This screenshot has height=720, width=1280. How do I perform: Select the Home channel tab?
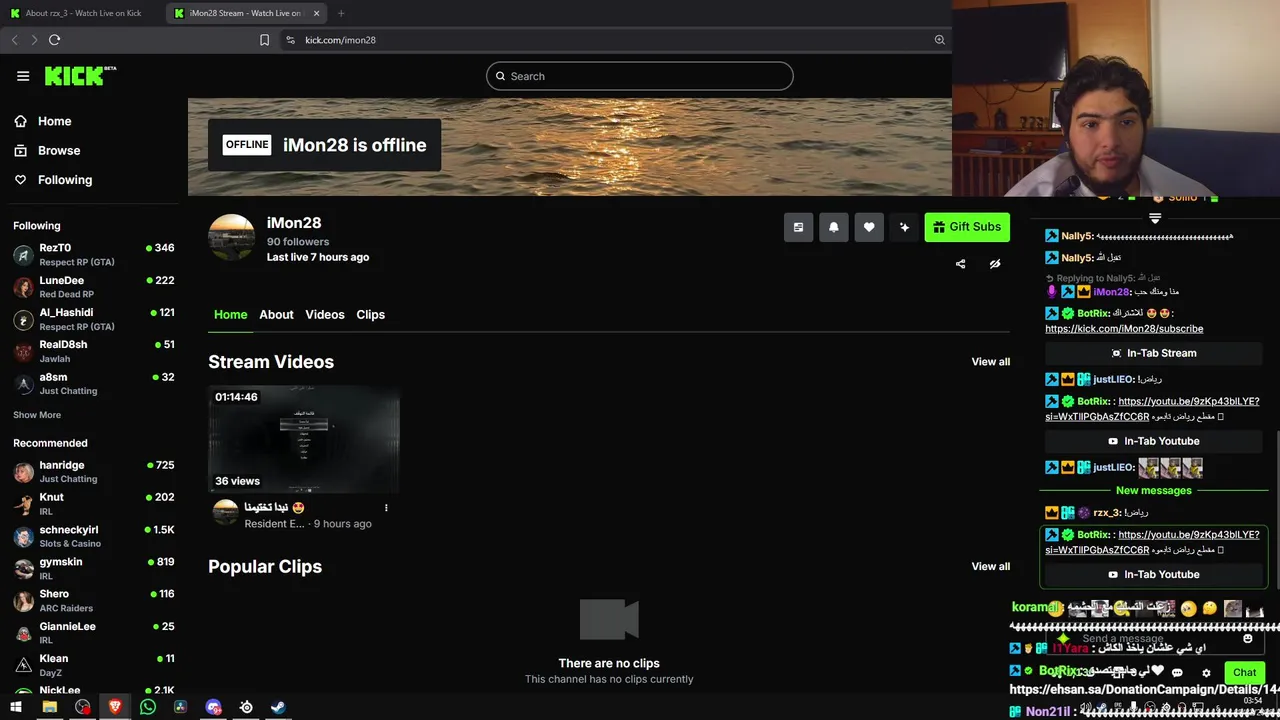230,314
